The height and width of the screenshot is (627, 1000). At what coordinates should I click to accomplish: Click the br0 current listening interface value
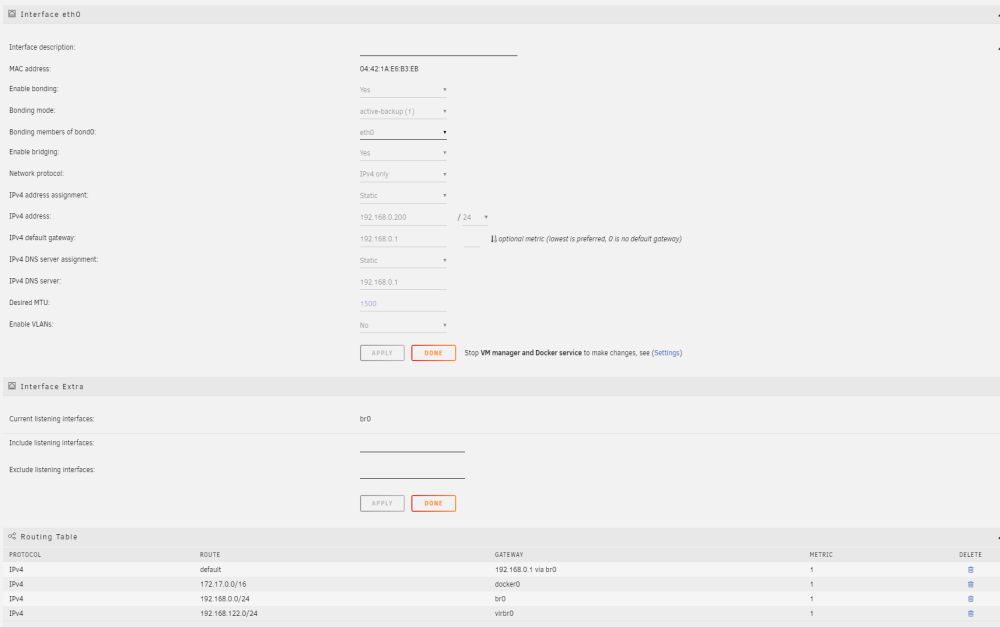click(365, 419)
